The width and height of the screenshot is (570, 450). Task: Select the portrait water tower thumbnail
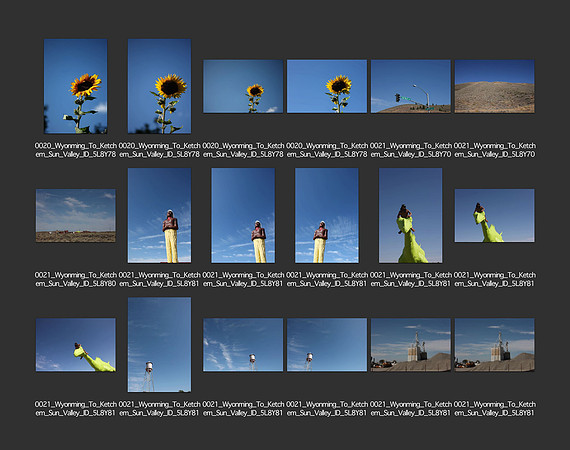[x=159, y=345]
